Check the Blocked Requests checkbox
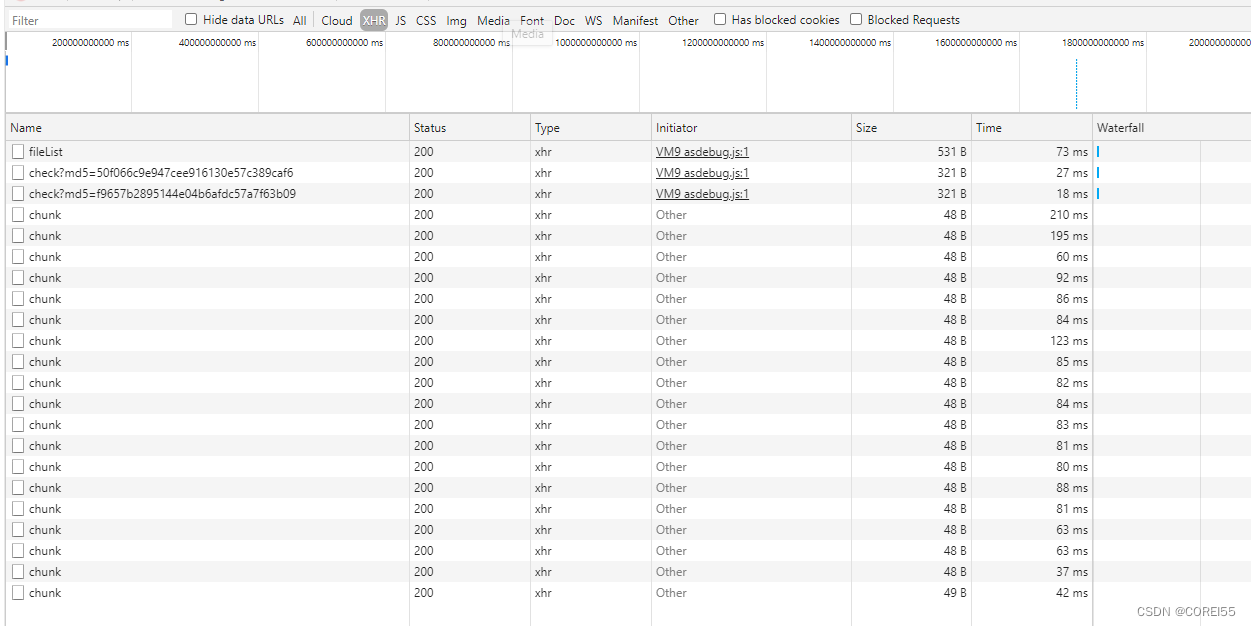 [856, 19]
